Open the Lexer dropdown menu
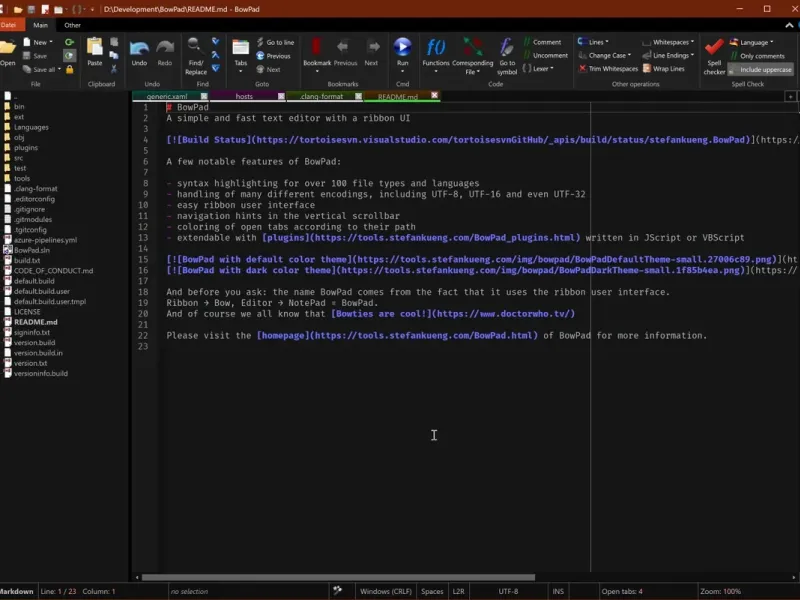Screen dimensions: 800x600 (540, 69)
